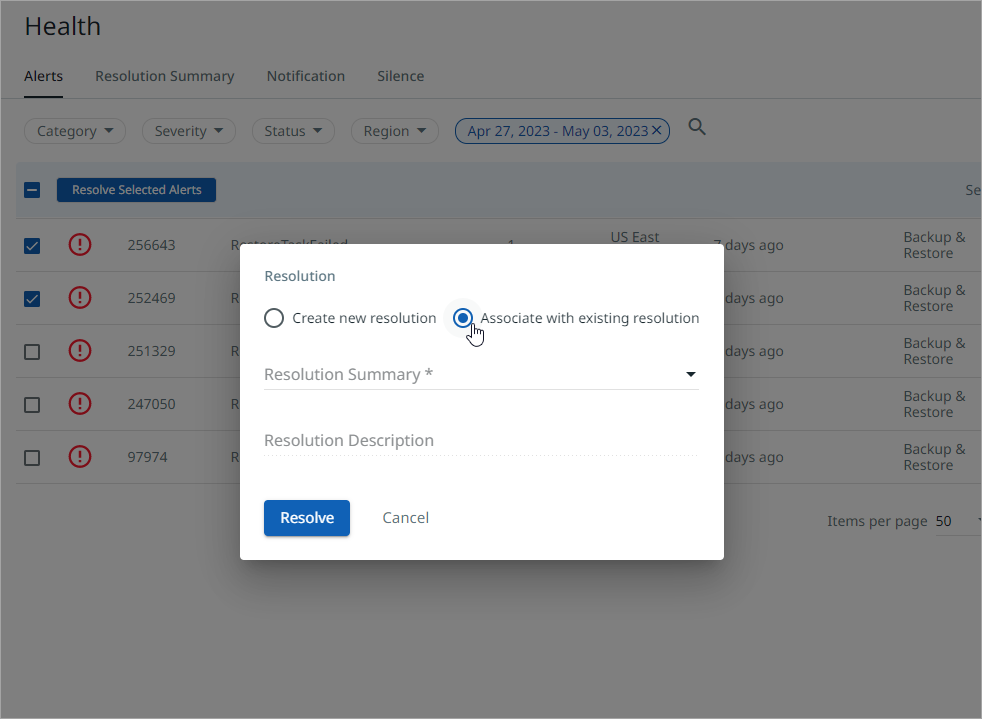The height and width of the screenshot is (719, 982).
Task: Choose Associate with existing resolution
Action: tap(462, 318)
